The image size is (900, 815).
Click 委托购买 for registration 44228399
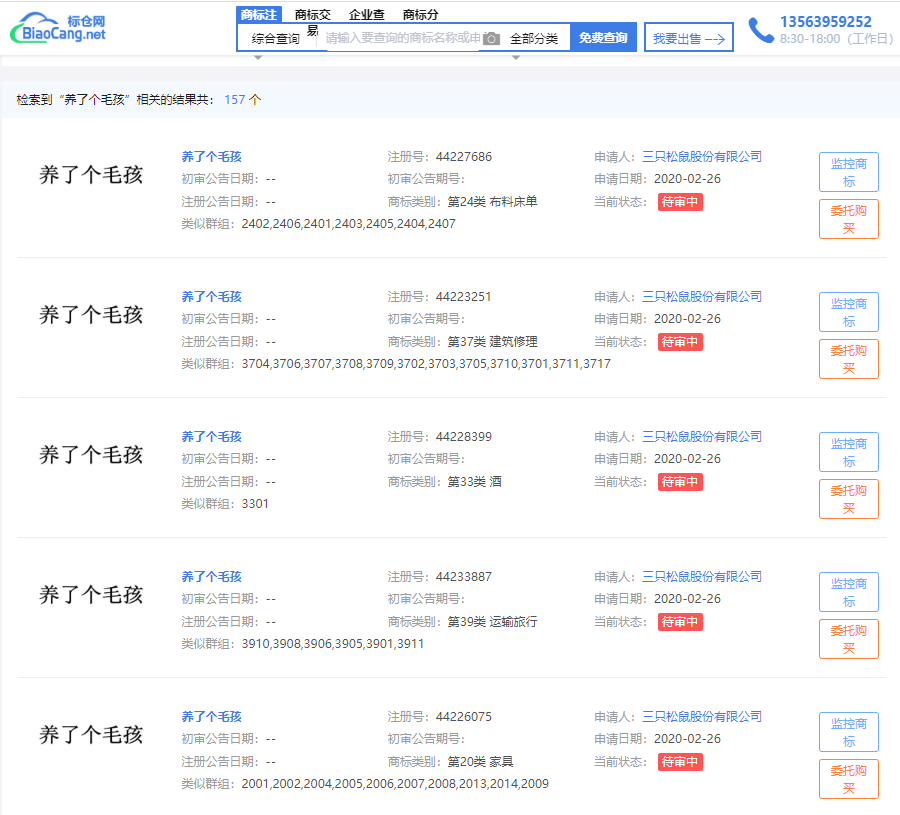(x=849, y=499)
